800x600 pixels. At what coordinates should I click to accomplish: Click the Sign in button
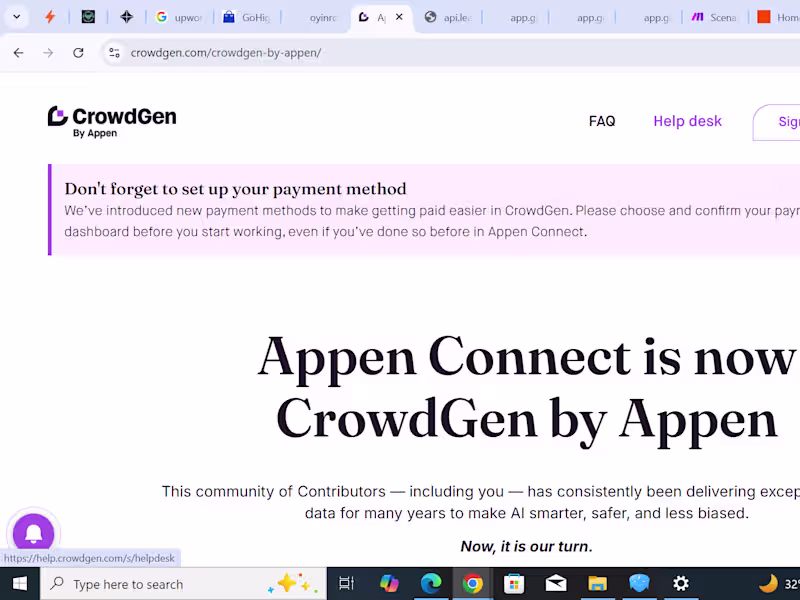pos(777,122)
